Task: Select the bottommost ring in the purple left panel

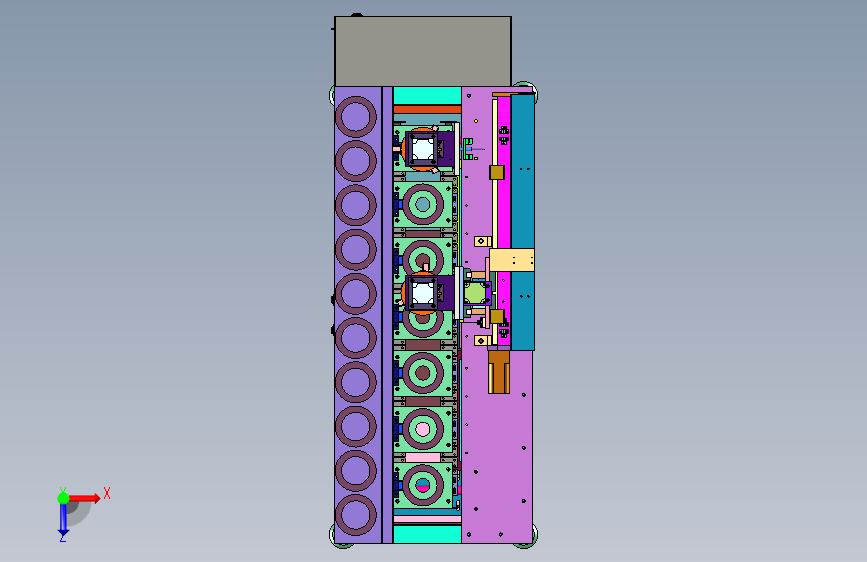Action: (x=356, y=514)
